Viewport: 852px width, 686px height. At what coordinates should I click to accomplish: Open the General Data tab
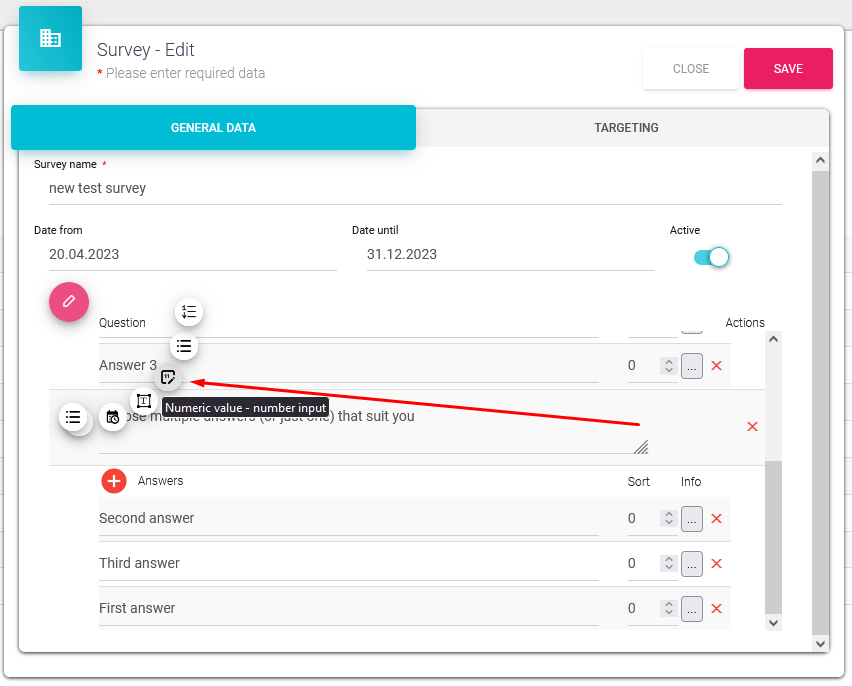click(213, 128)
